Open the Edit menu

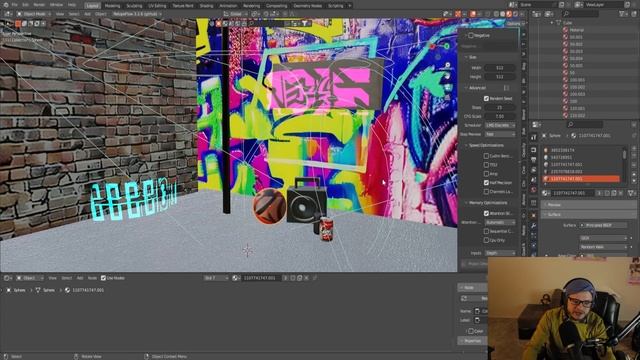[x=25, y=5]
